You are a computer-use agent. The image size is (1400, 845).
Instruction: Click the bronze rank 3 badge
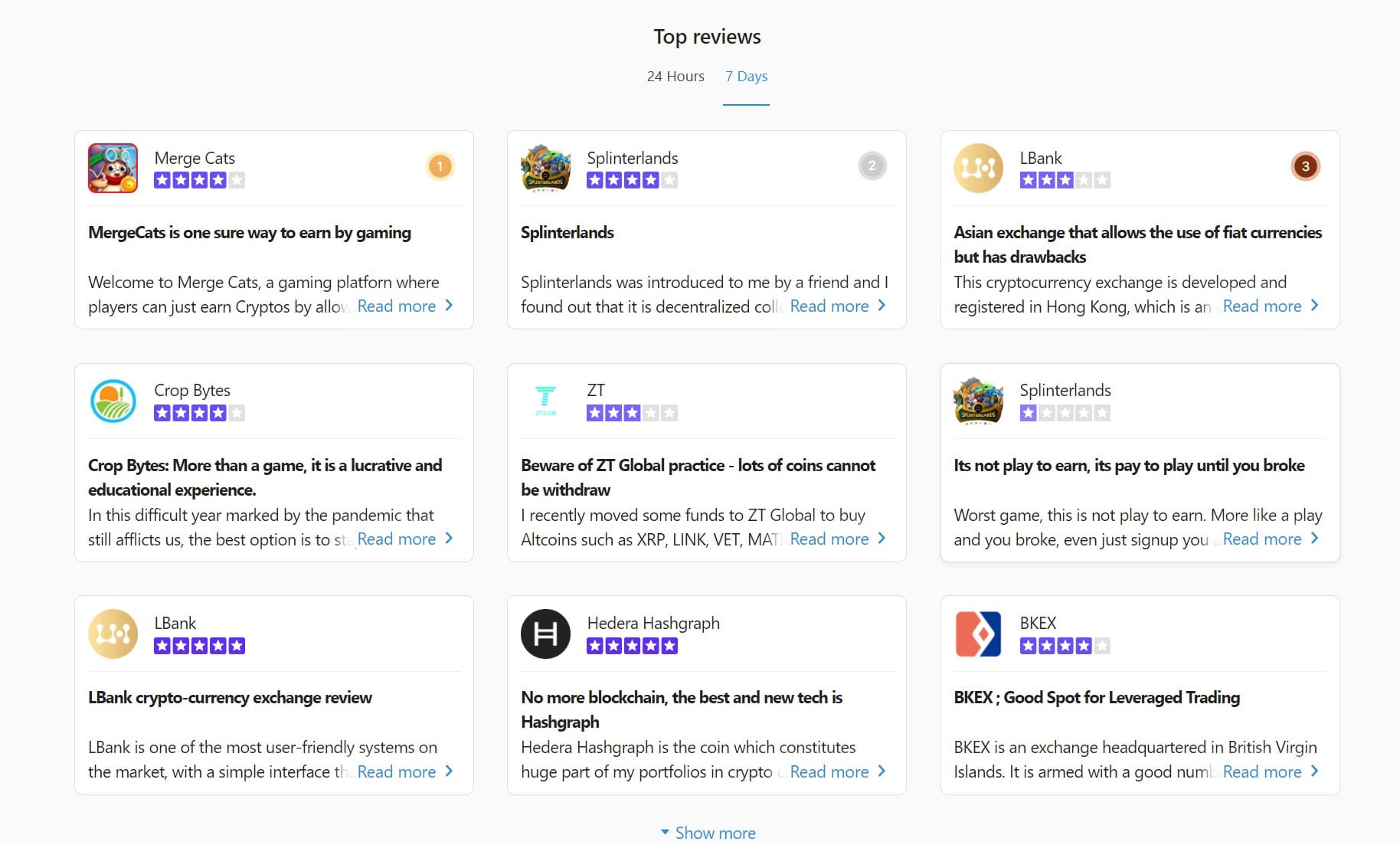click(x=1305, y=166)
